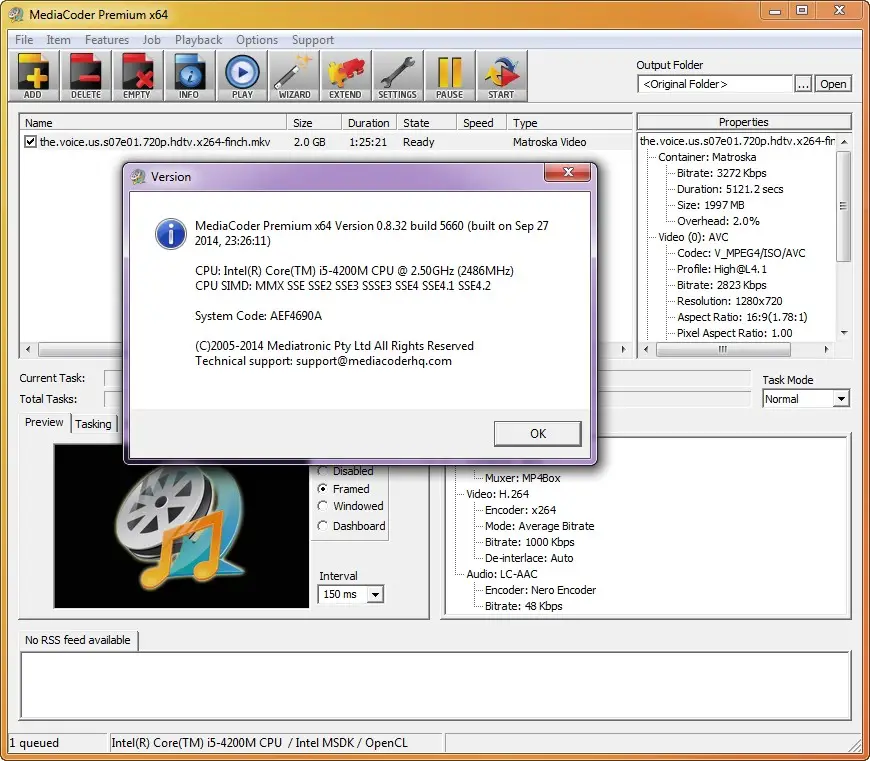Screen dimensions: 870x761
Task: Select the Encoder: Nero Encoder tree item
Action: (540, 590)
